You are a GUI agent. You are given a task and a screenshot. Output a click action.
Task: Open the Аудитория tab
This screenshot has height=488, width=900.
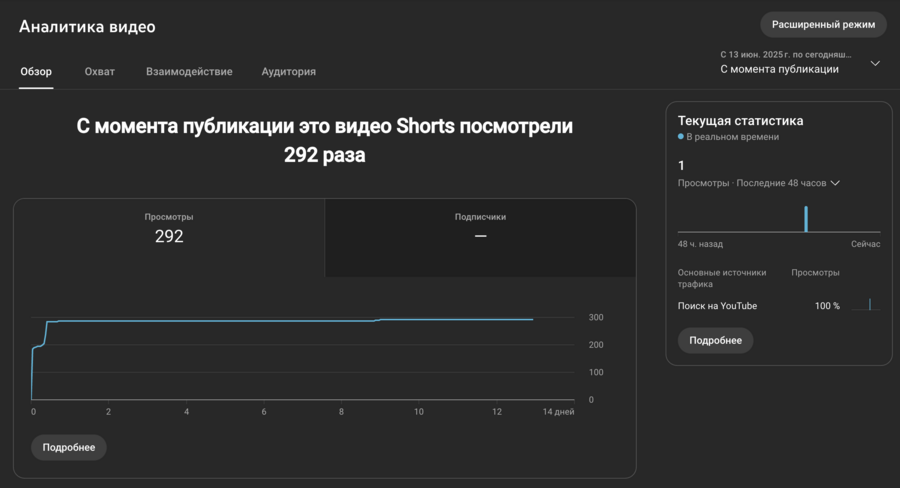289,72
